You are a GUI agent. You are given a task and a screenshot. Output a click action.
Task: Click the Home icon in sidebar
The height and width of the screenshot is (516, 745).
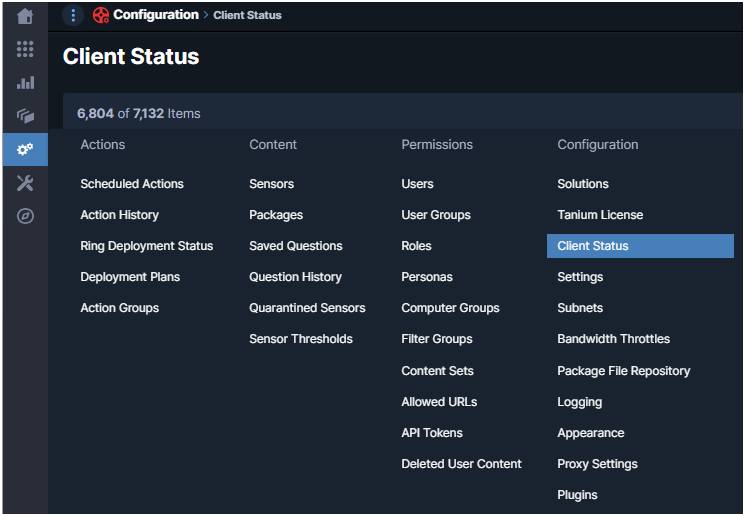coord(25,16)
